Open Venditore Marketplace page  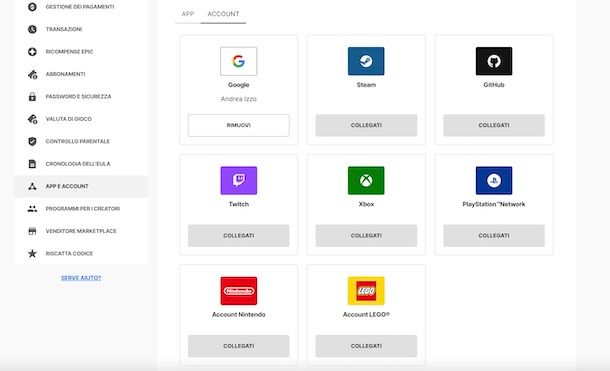point(81,231)
